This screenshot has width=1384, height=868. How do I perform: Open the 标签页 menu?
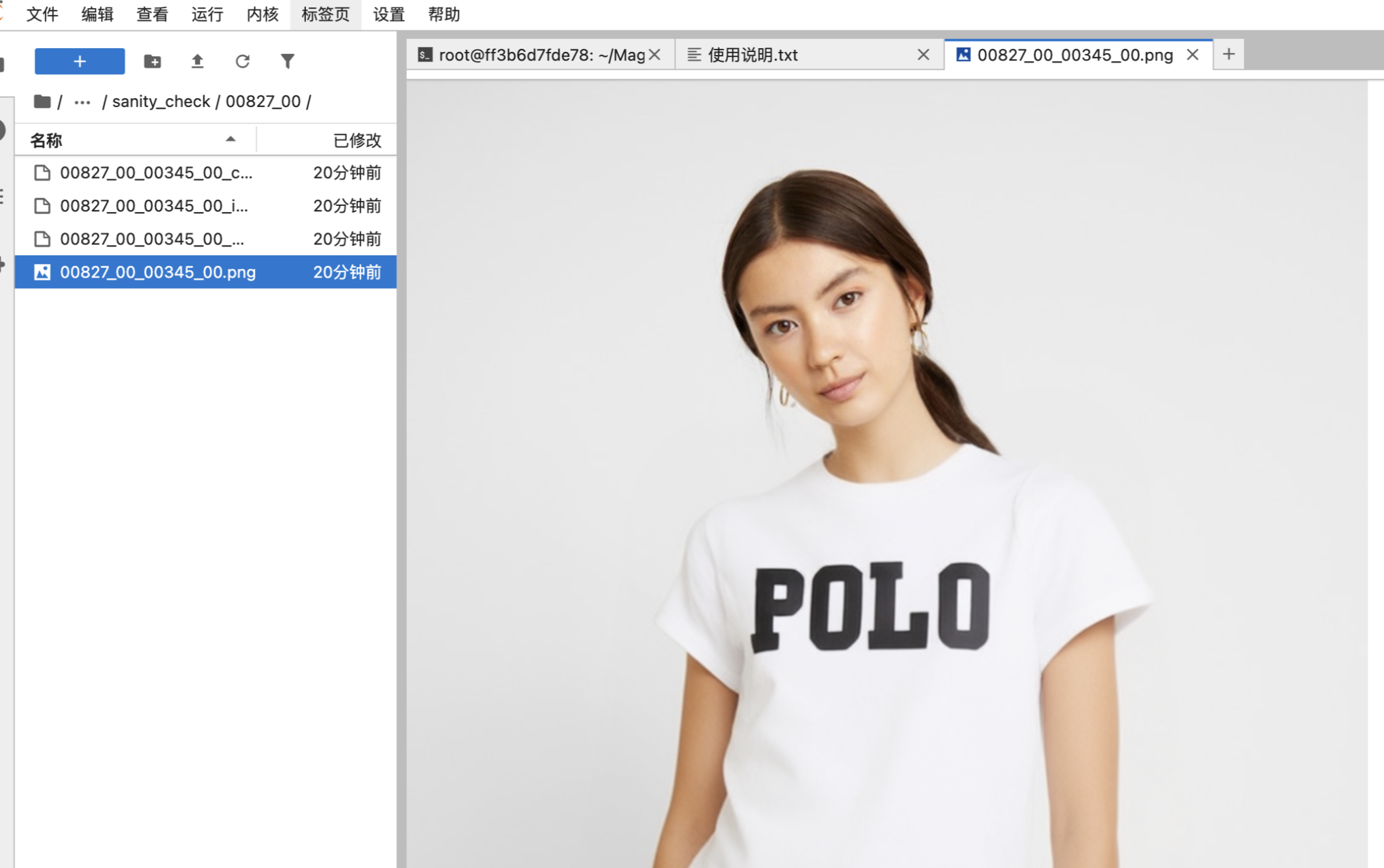tap(325, 14)
